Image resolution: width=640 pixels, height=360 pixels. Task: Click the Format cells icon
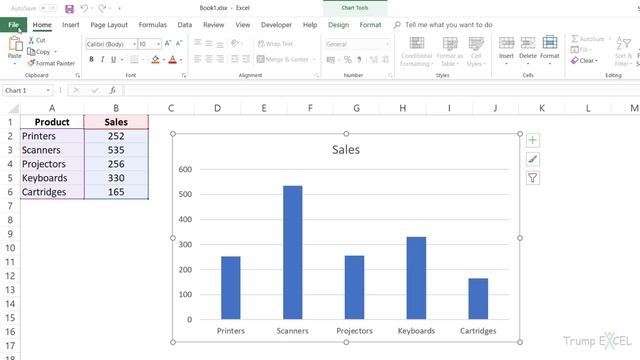pyautogui.click(x=549, y=42)
